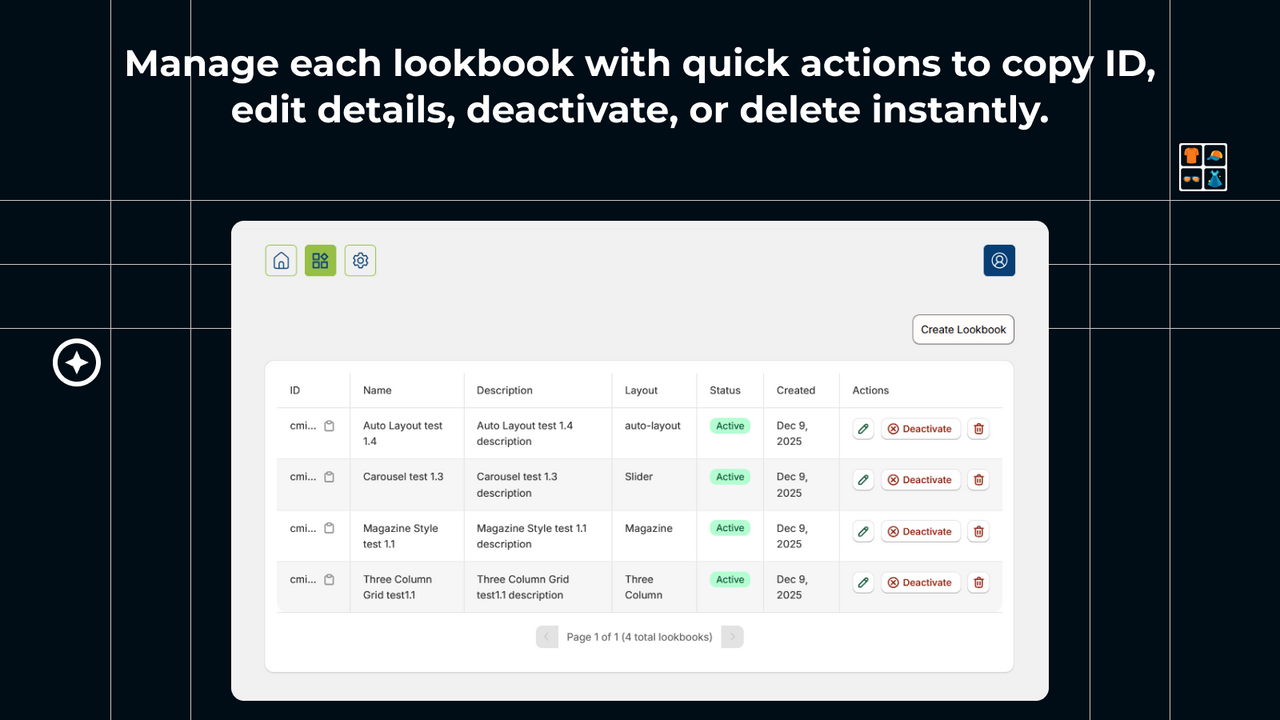1280x720 pixels.
Task: Click 'Page 1 of 1 (4 total lookbooks)' text
Action: [x=639, y=637]
